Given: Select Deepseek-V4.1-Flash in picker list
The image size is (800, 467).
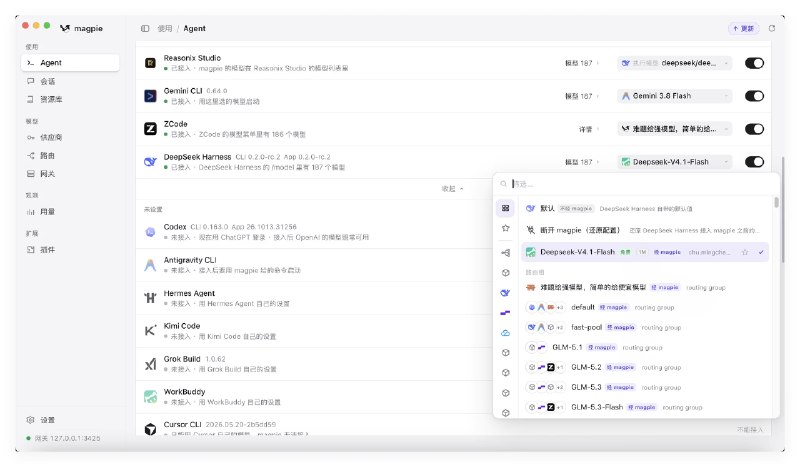Looking at the screenshot, I should [x=645, y=252].
